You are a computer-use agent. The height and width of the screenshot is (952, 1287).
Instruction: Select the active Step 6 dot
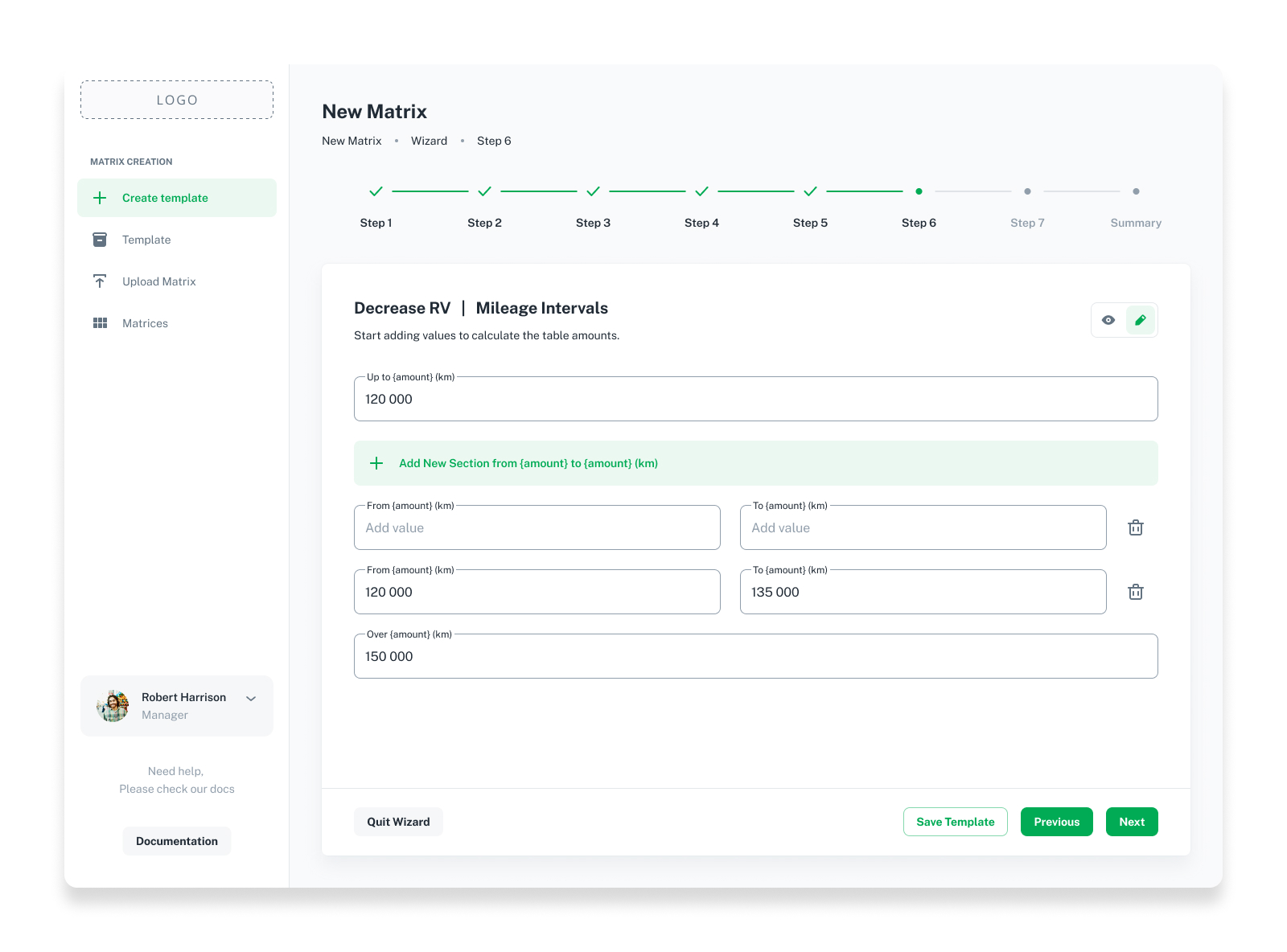(919, 191)
